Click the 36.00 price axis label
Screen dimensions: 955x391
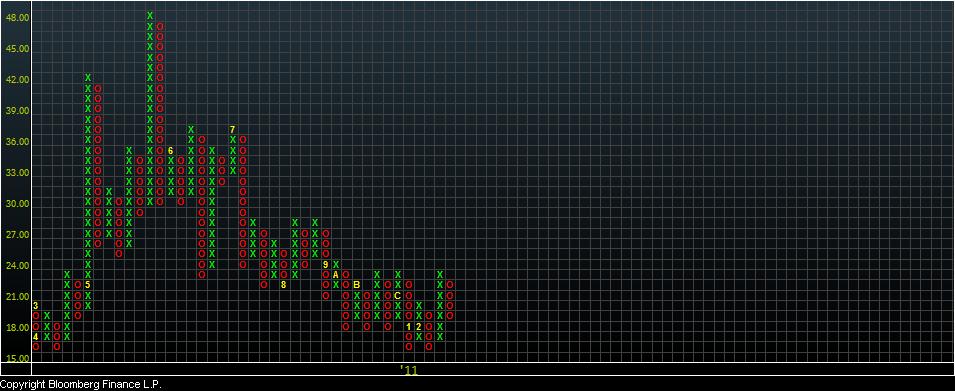point(16,142)
